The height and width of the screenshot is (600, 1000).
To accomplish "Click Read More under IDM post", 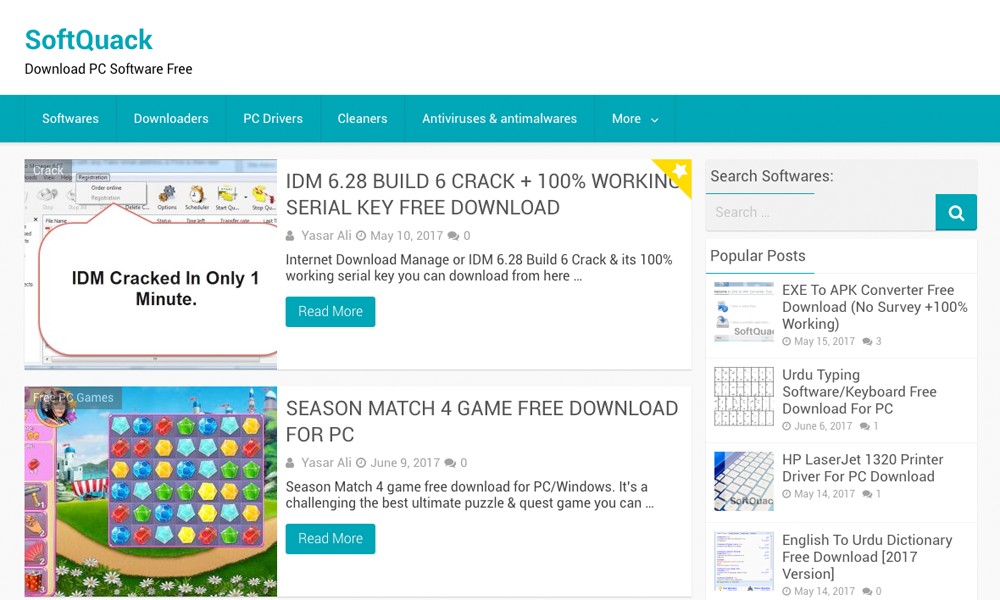I will coord(330,312).
